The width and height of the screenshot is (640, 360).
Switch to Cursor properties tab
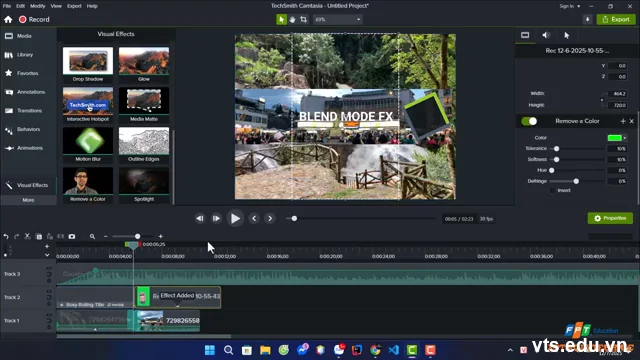(567, 35)
